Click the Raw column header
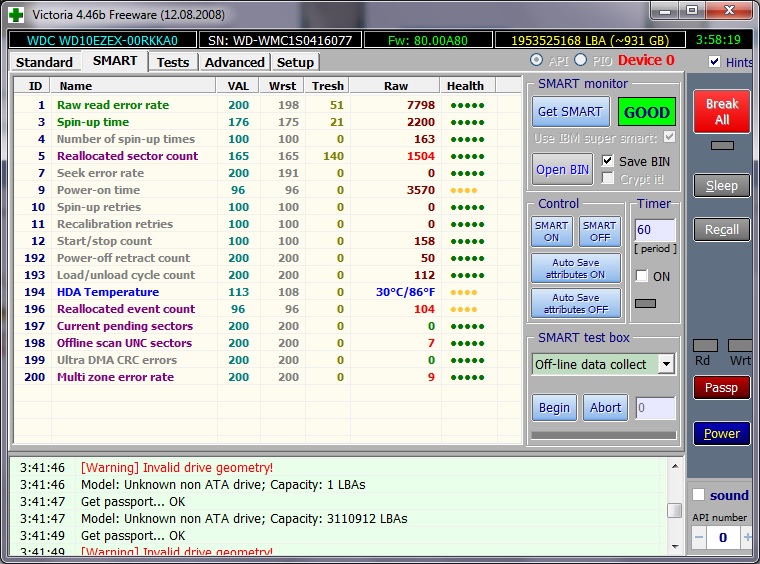The width and height of the screenshot is (760, 564). pyautogui.click(x=396, y=86)
